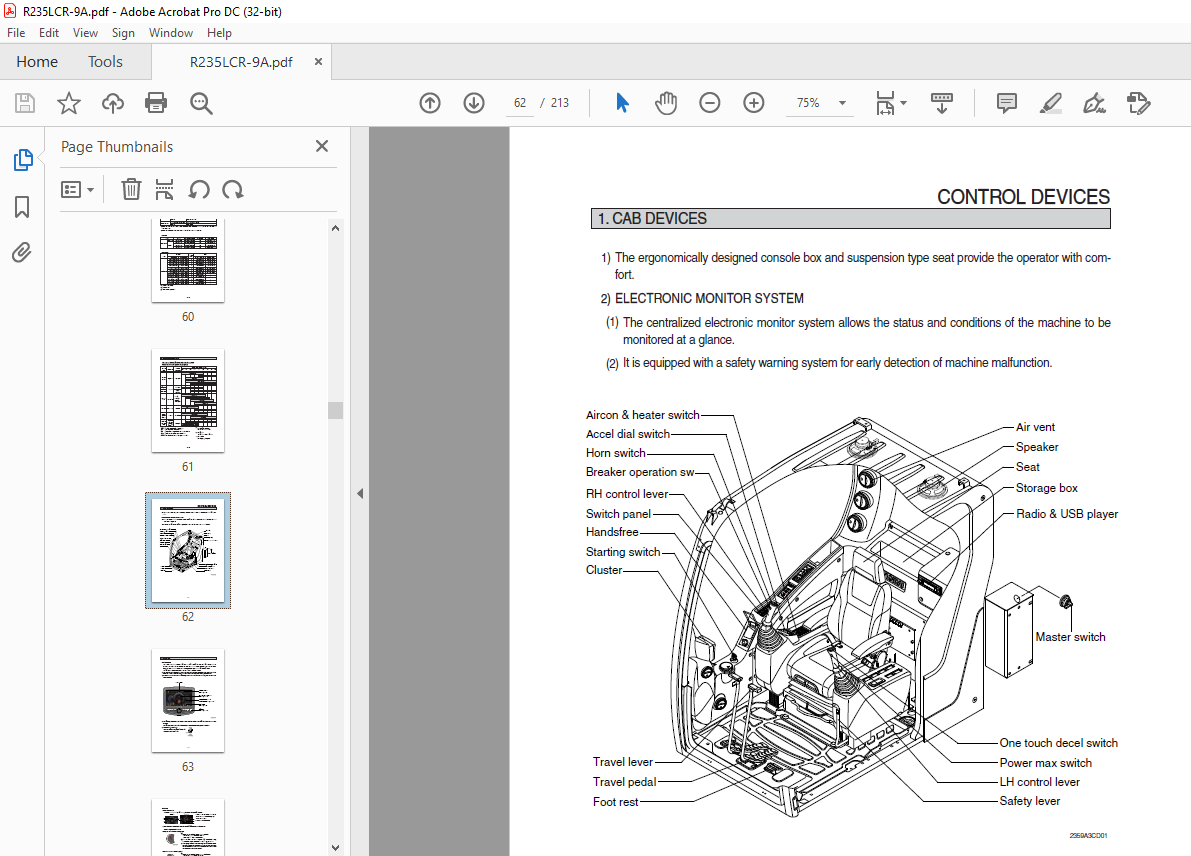Image resolution: width=1191 pixels, height=856 pixels.
Task: Open the find text magnifier tool
Action: pos(201,103)
